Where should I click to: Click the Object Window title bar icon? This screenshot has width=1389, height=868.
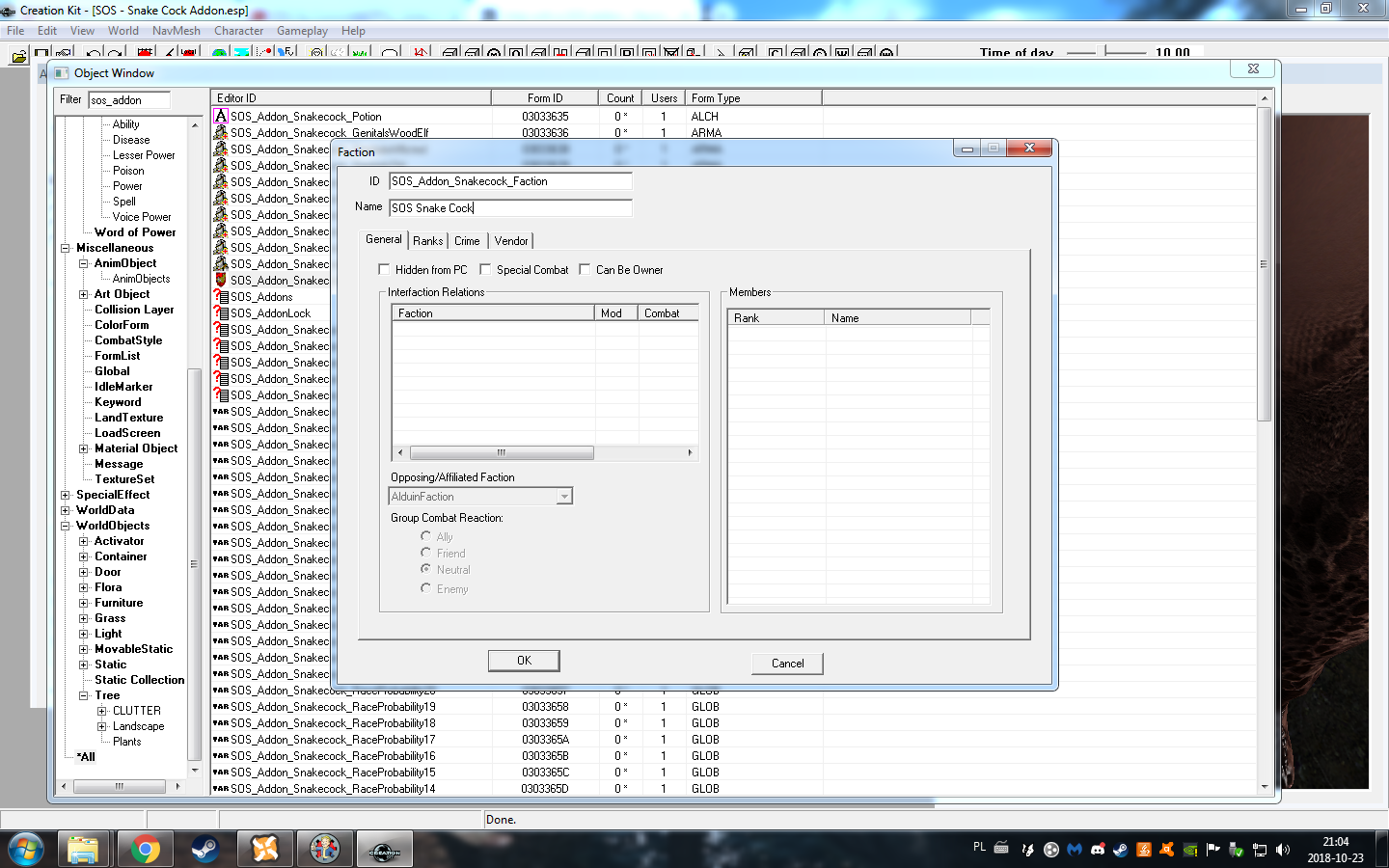(63, 72)
